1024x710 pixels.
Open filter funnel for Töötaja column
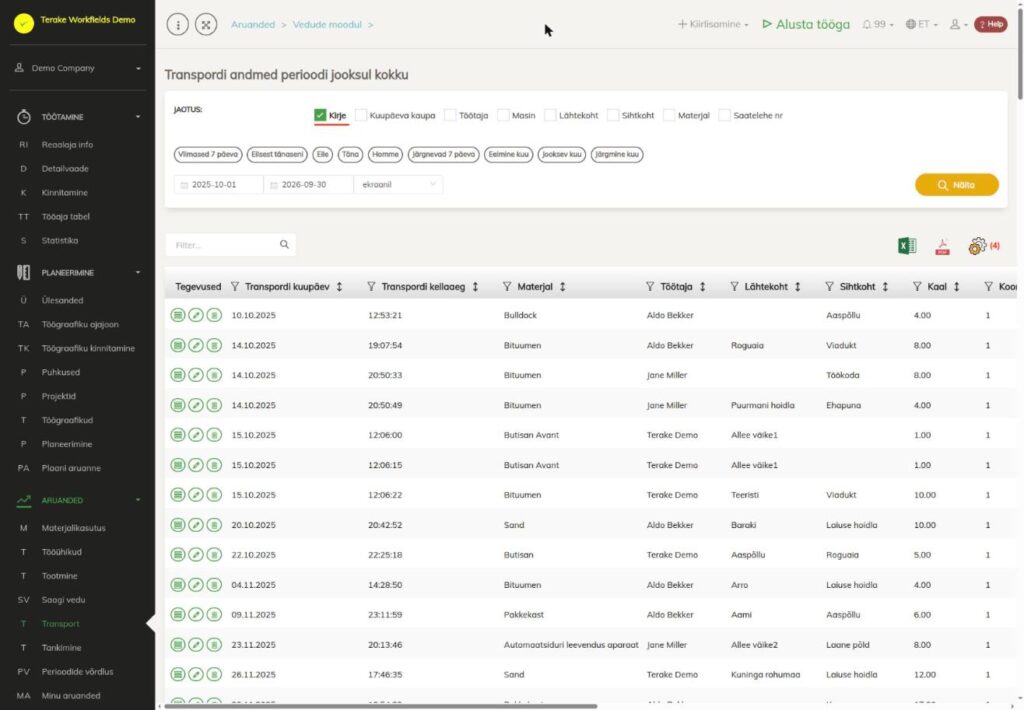click(650, 287)
